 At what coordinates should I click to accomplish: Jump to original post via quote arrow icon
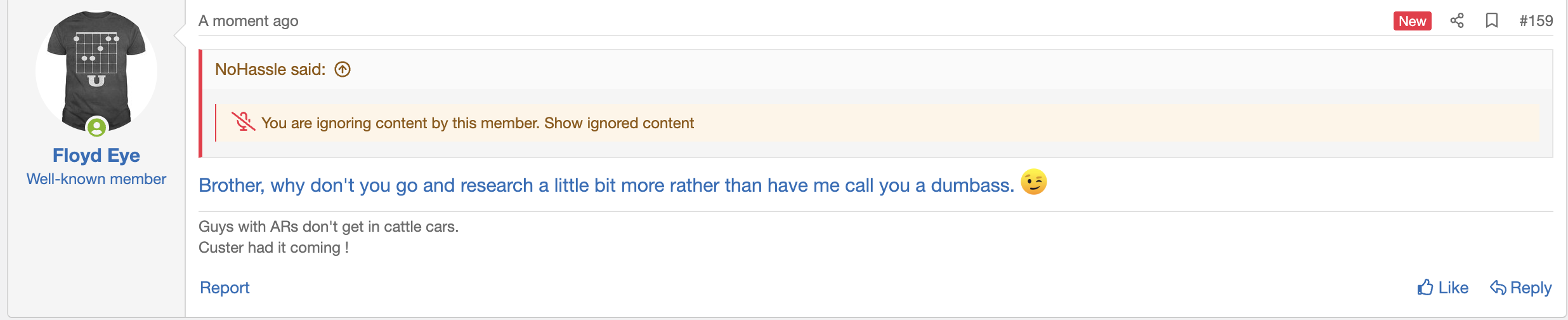pos(343,69)
